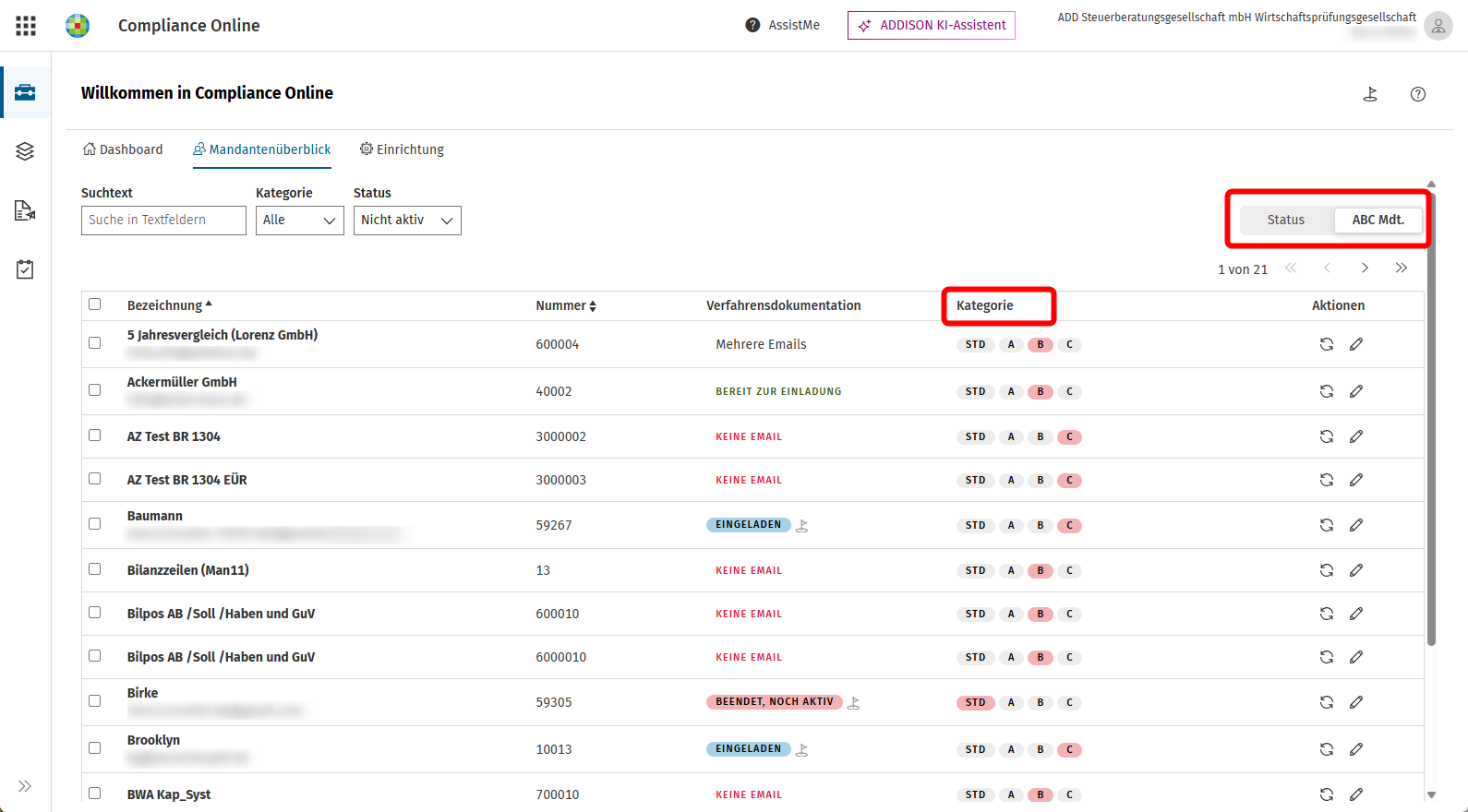Select the 5 Jahresvergleich (Lorenz GmbH) checkbox

[x=94, y=342]
